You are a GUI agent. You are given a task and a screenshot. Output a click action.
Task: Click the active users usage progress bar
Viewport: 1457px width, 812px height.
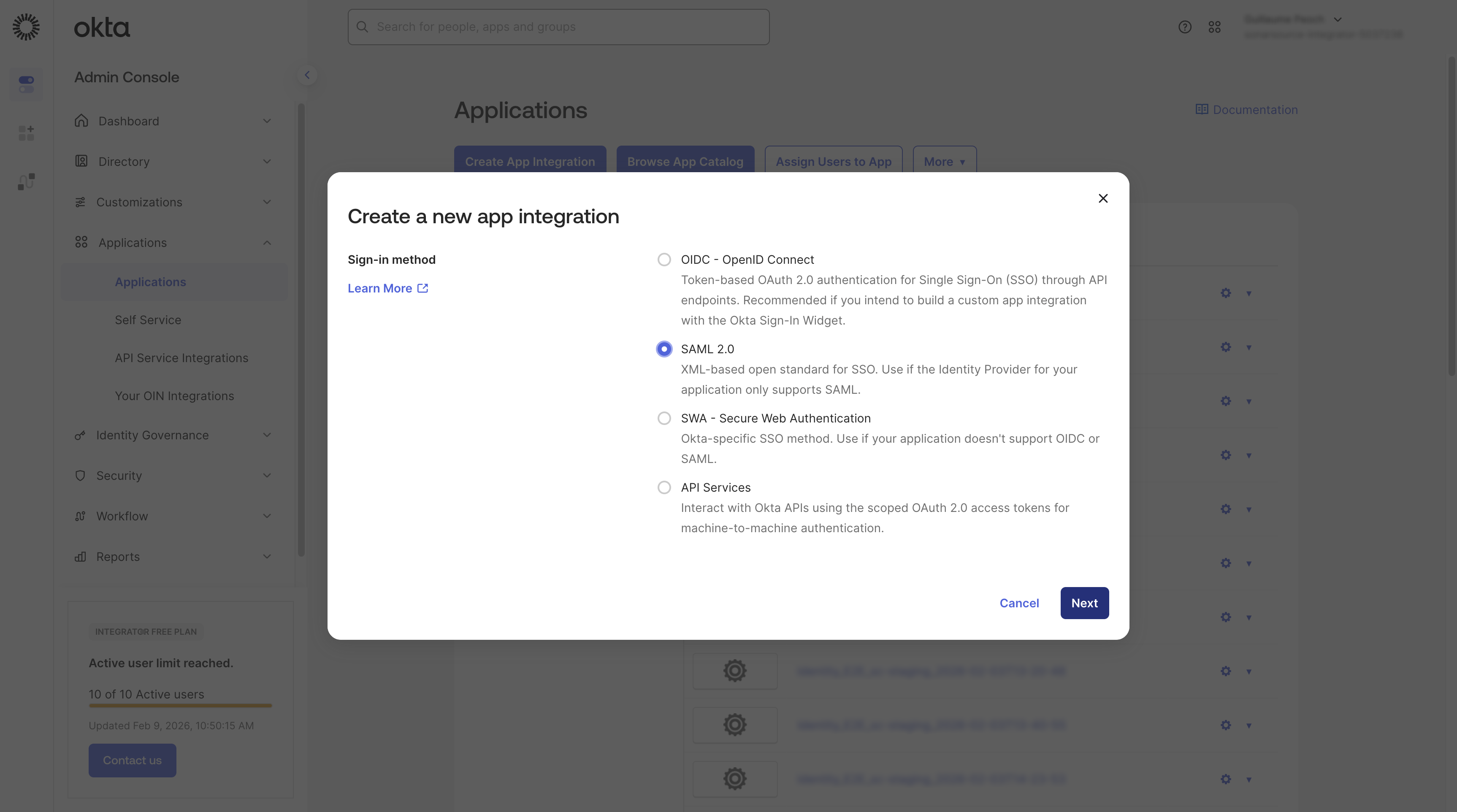(180, 705)
